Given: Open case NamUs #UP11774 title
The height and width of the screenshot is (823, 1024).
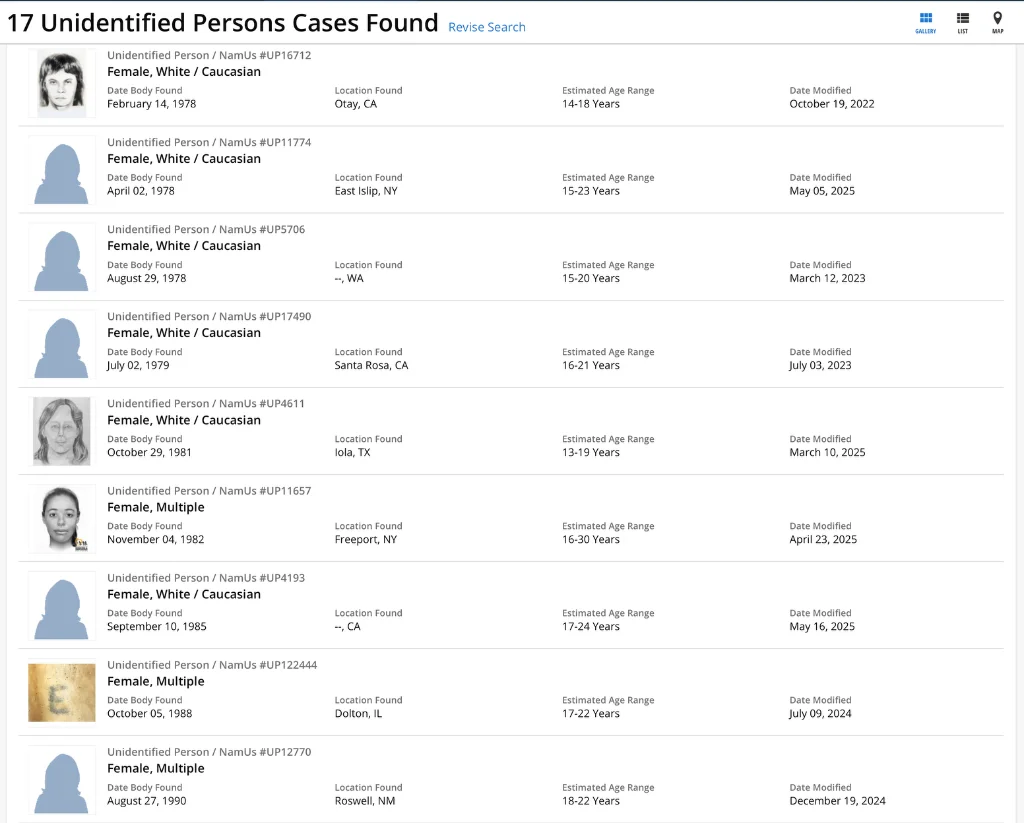Looking at the screenshot, I should (x=209, y=142).
